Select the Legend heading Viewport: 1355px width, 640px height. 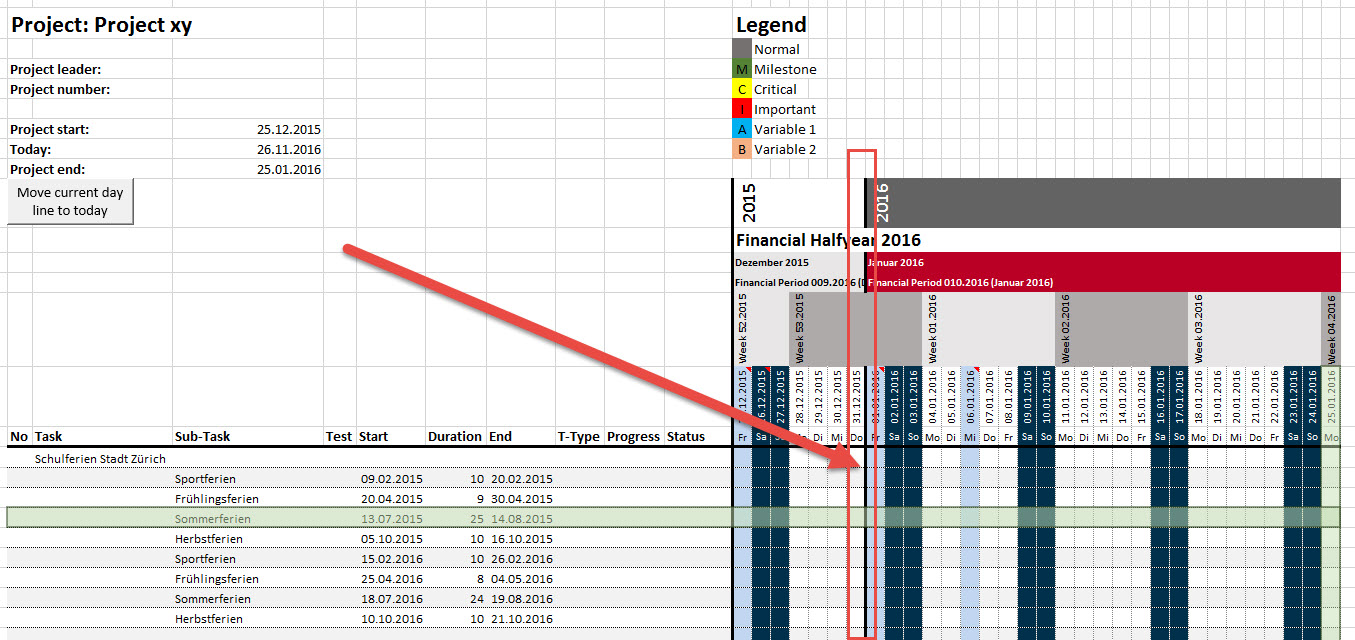pos(771,26)
